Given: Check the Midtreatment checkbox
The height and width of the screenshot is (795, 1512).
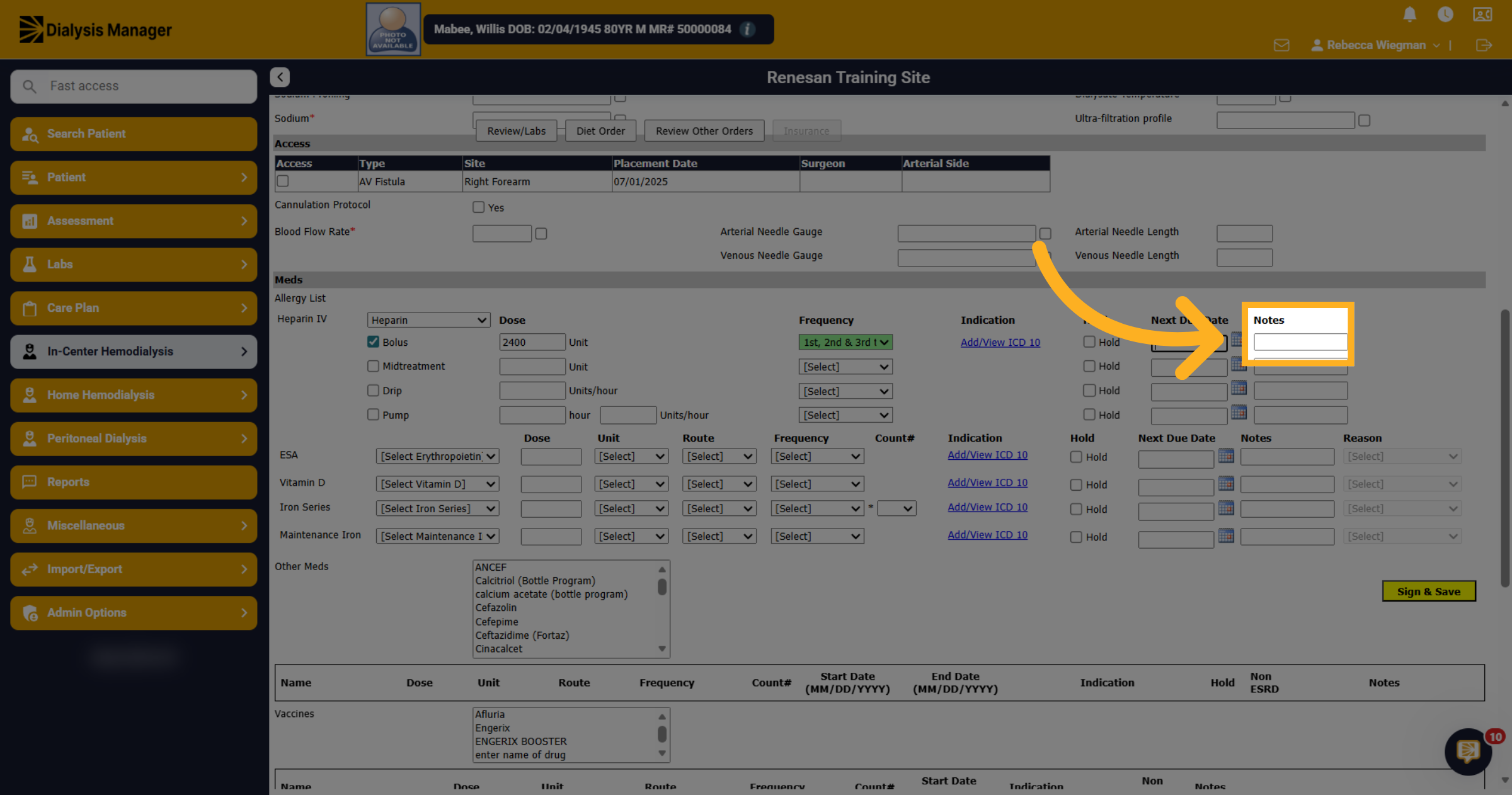Looking at the screenshot, I should tap(373, 366).
